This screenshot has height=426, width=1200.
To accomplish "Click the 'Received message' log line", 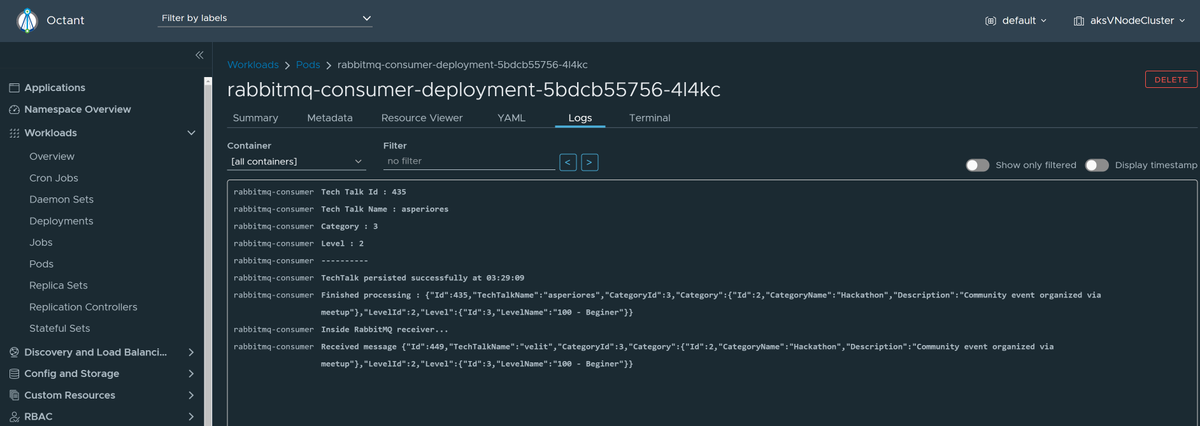I will pyautogui.click(x=687, y=355).
